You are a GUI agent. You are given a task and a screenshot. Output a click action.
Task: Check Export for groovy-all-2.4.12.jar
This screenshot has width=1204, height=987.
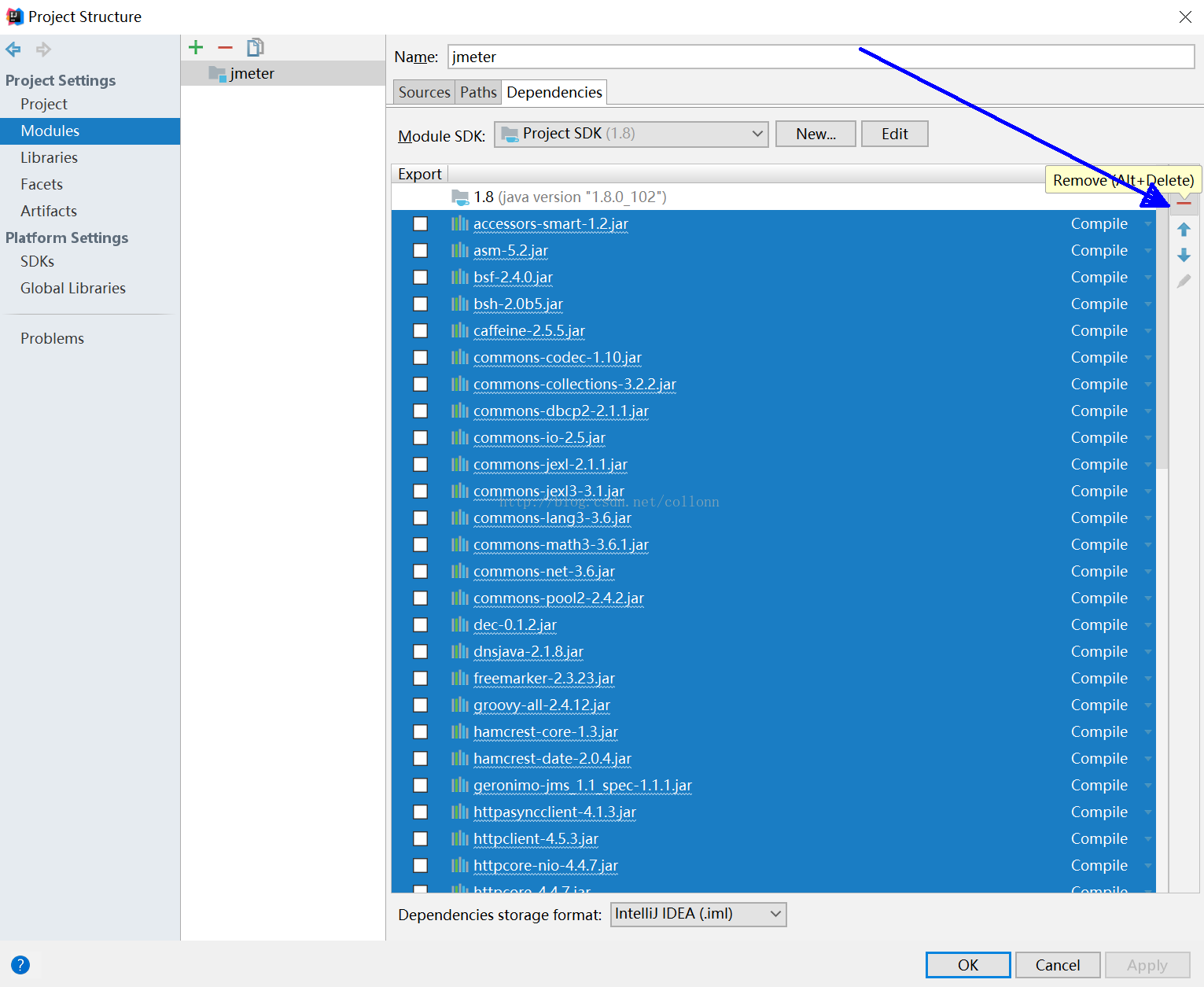coord(421,705)
